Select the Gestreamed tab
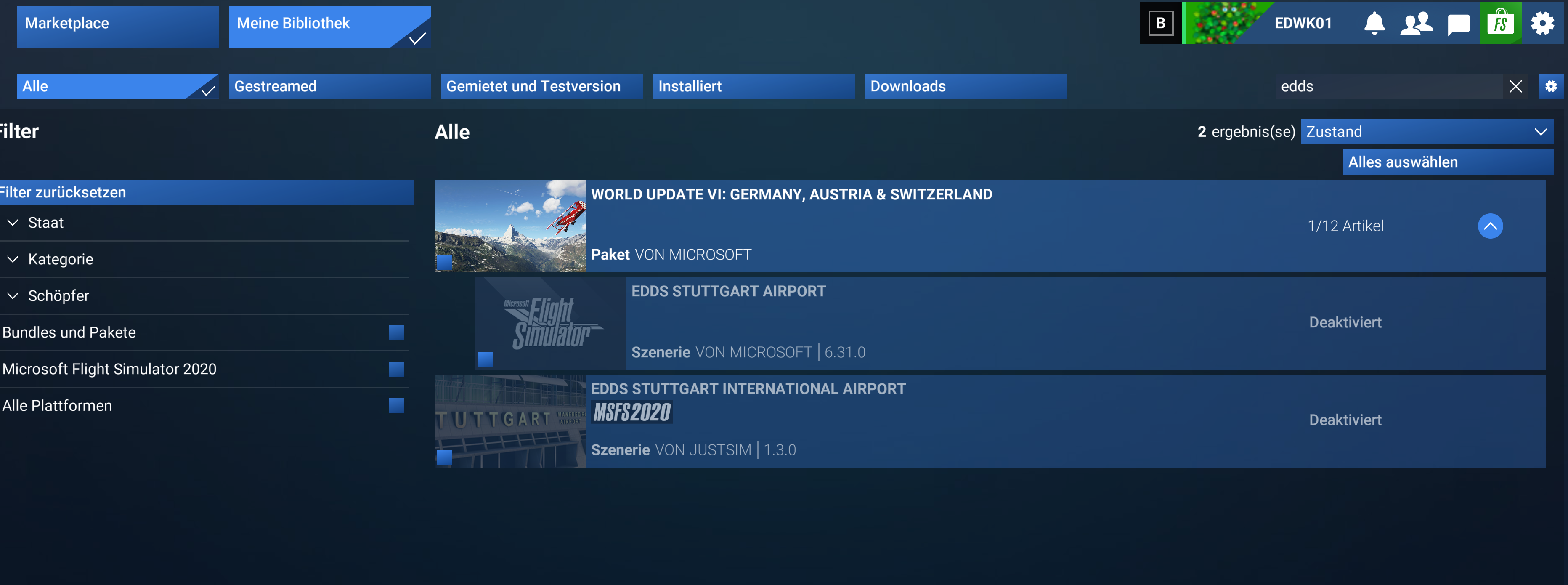The width and height of the screenshot is (1568, 585). [x=330, y=86]
